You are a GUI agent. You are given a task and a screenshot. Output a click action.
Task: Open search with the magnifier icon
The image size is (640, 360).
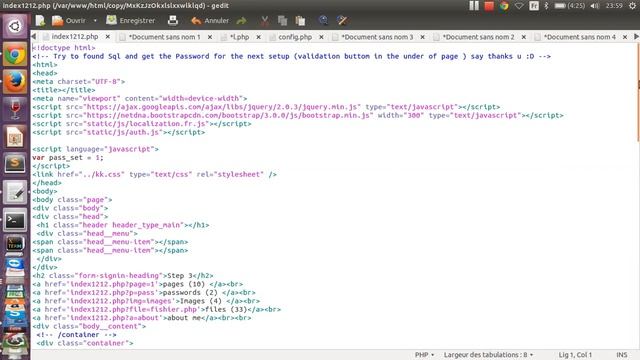click(323, 20)
